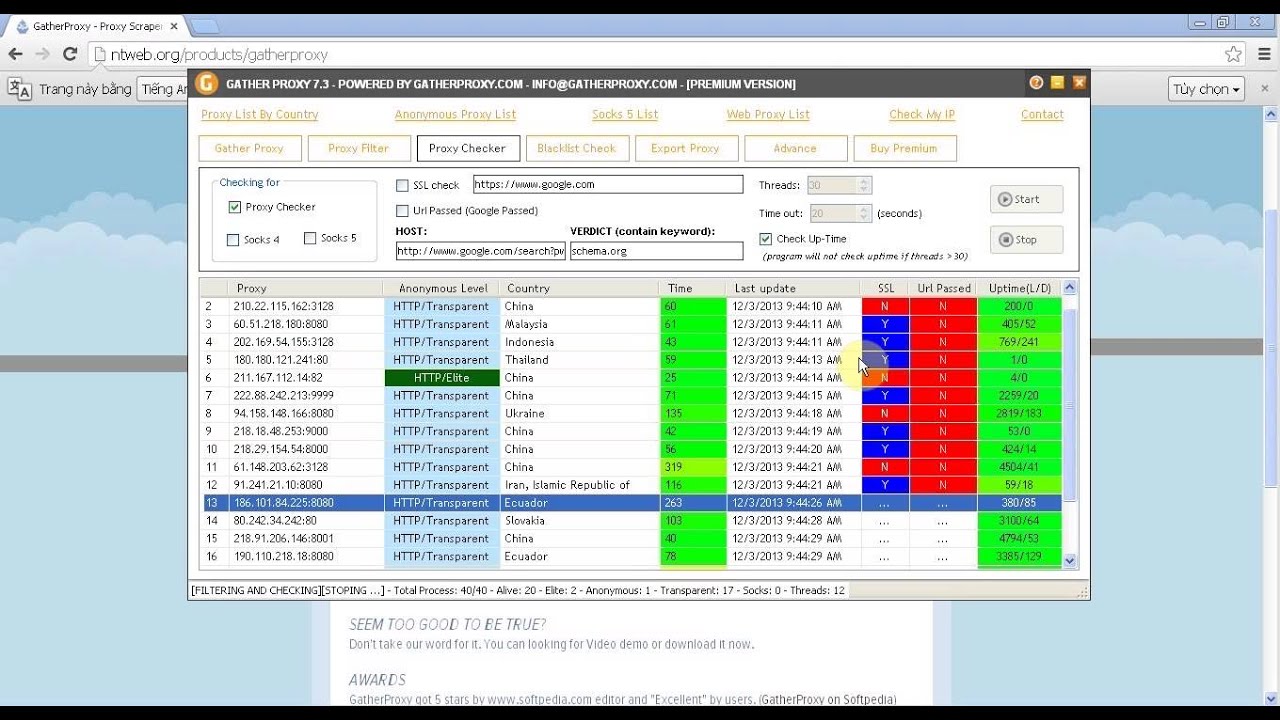The image size is (1280, 720).
Task: Open the Tùy chọn options dropdown
Action: pyautogui.click(x=1206, y=89)
